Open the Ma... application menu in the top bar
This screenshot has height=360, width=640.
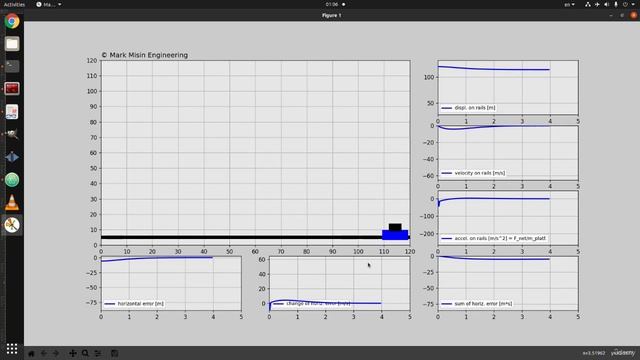tap(49, 4)
